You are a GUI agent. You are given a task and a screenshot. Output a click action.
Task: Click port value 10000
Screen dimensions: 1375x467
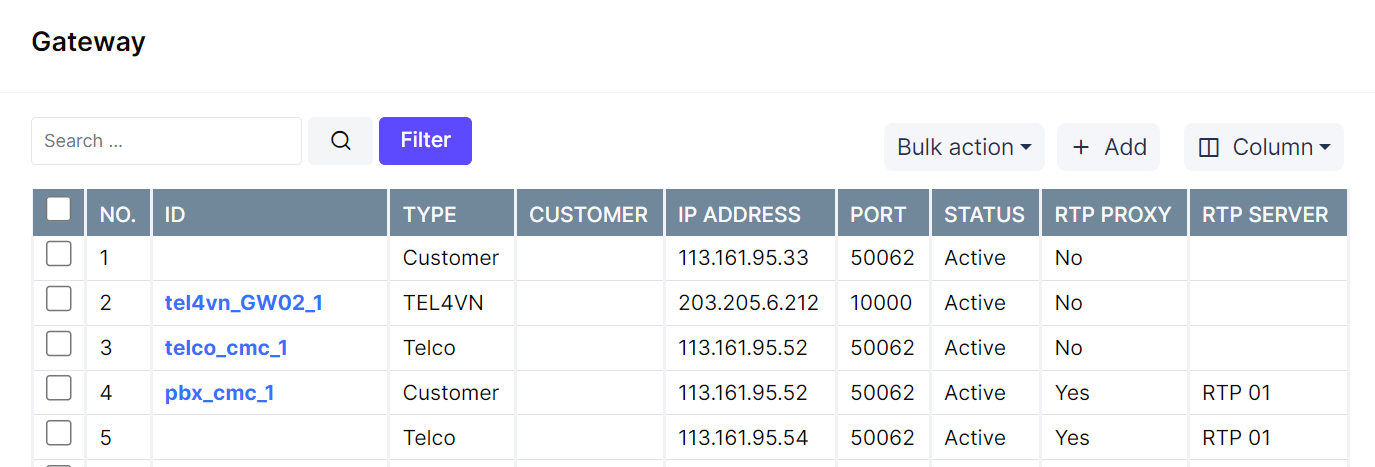(881, 303)
